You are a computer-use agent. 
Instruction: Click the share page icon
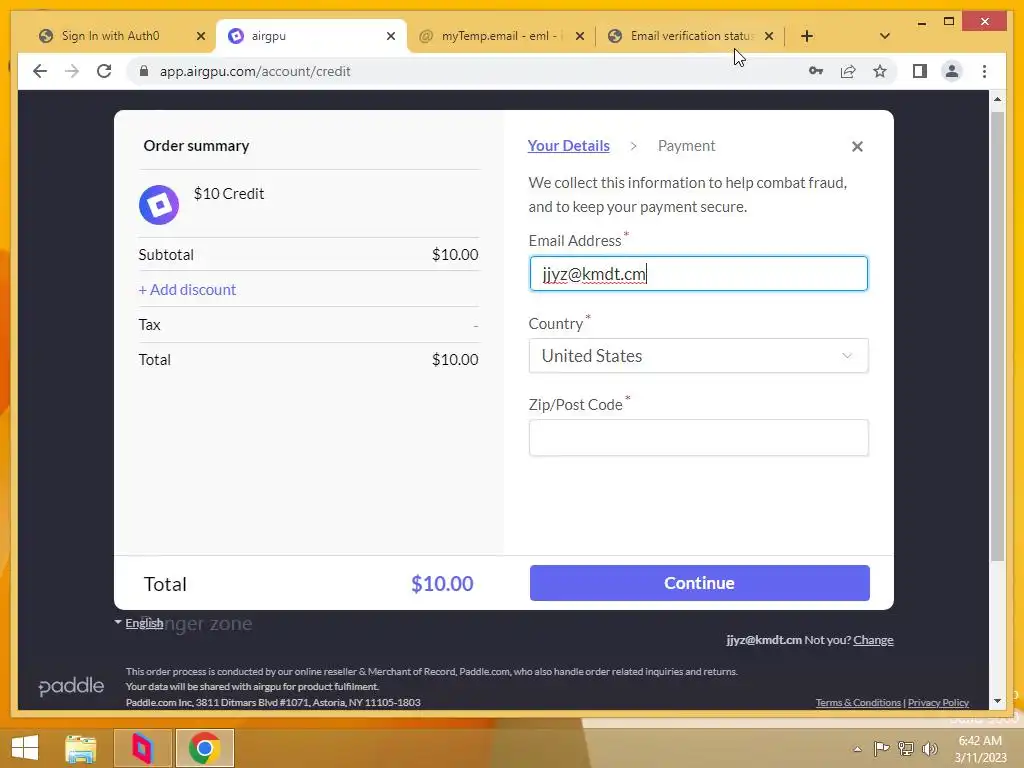[848, 71]
